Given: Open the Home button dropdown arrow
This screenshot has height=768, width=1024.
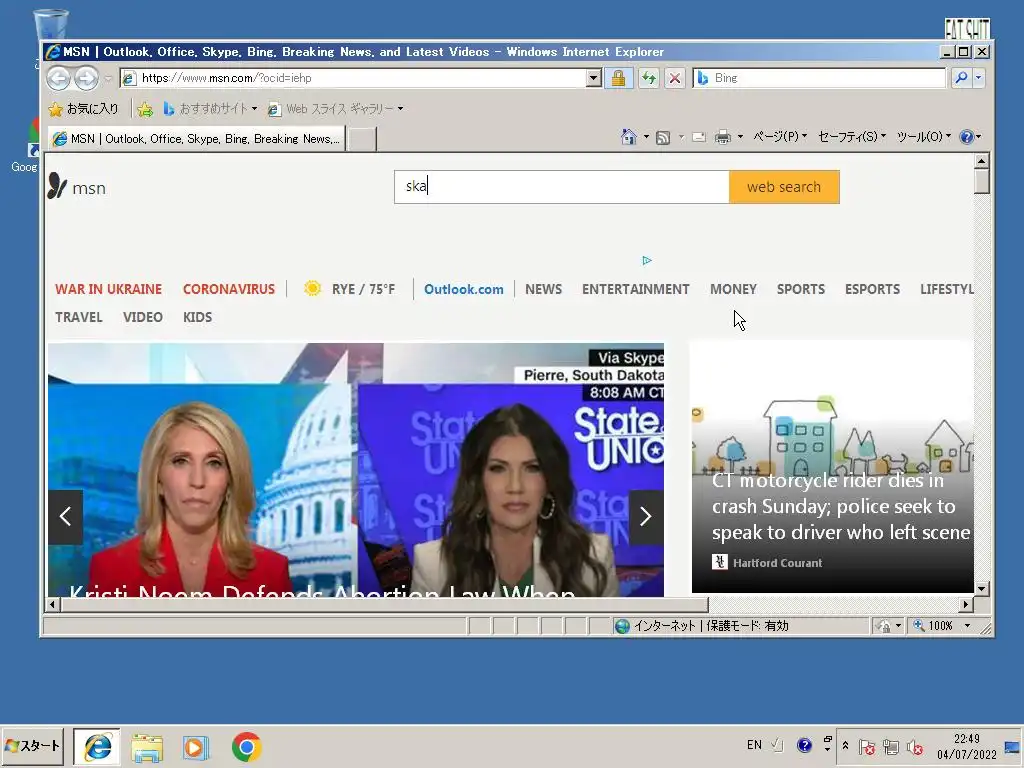Looking at the screenshot, I should tap(646, 137).
